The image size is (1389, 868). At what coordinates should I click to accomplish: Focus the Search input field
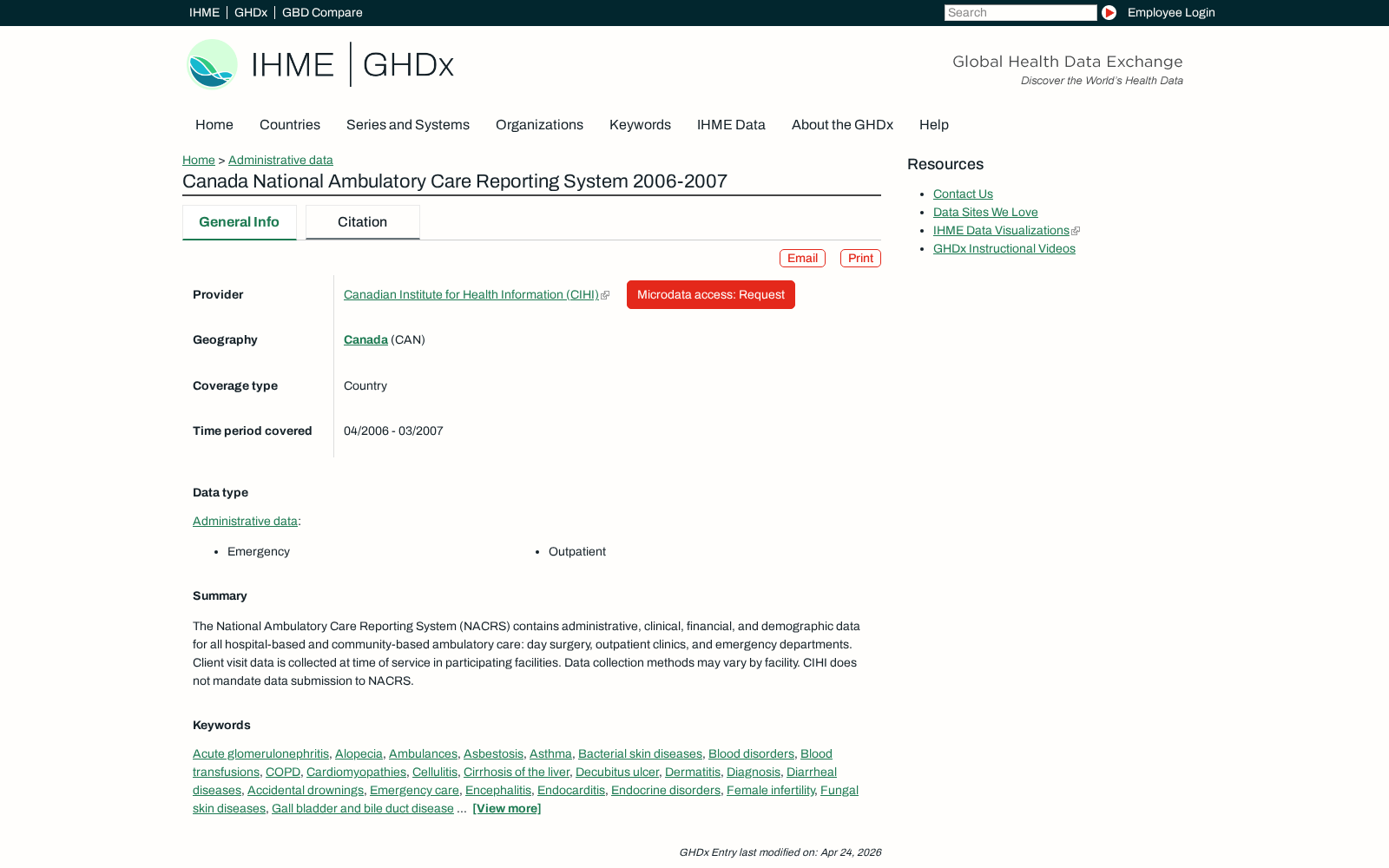[1020, 12]
